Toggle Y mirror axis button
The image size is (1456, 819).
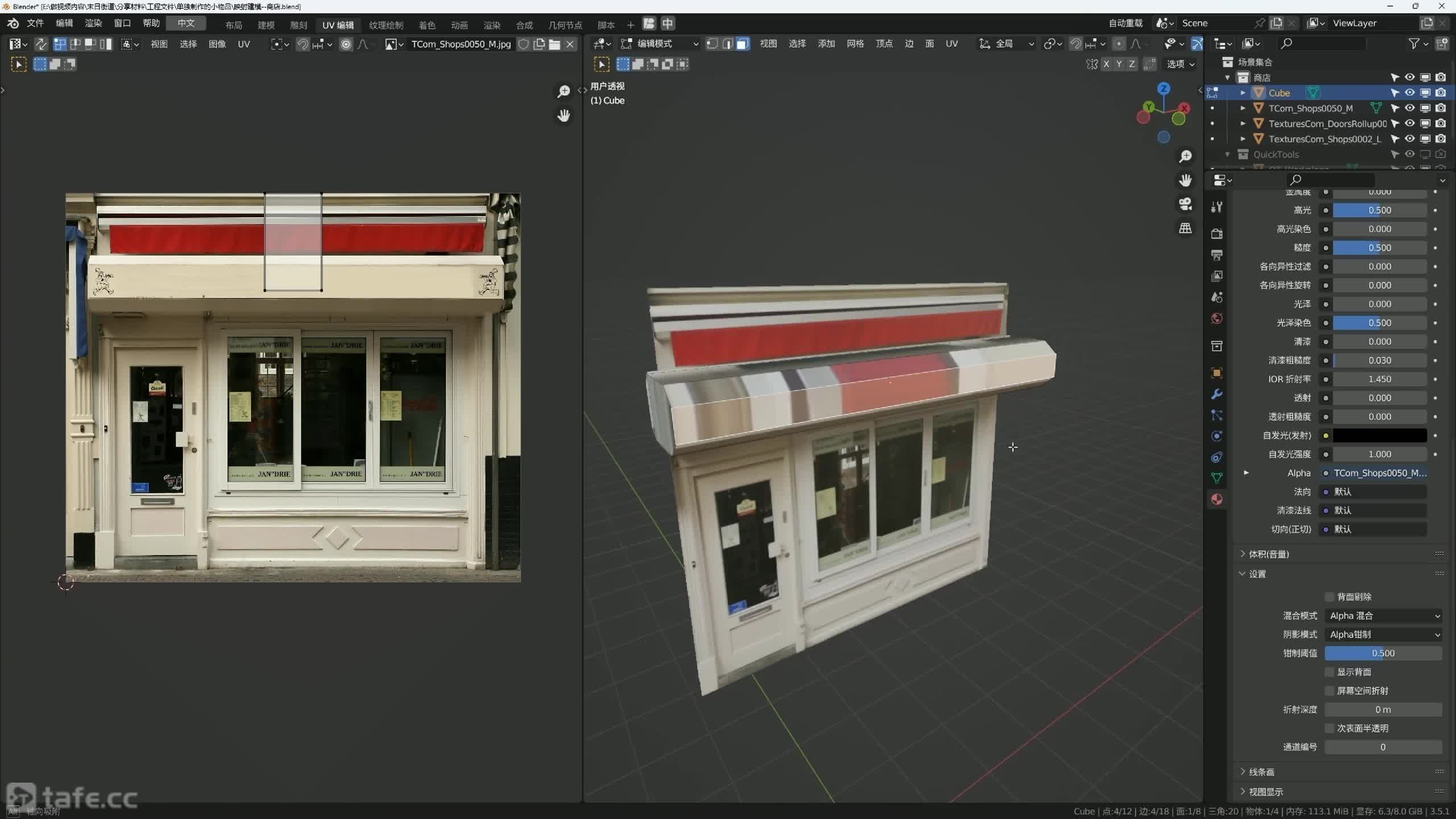click(x=1119, y=64)
